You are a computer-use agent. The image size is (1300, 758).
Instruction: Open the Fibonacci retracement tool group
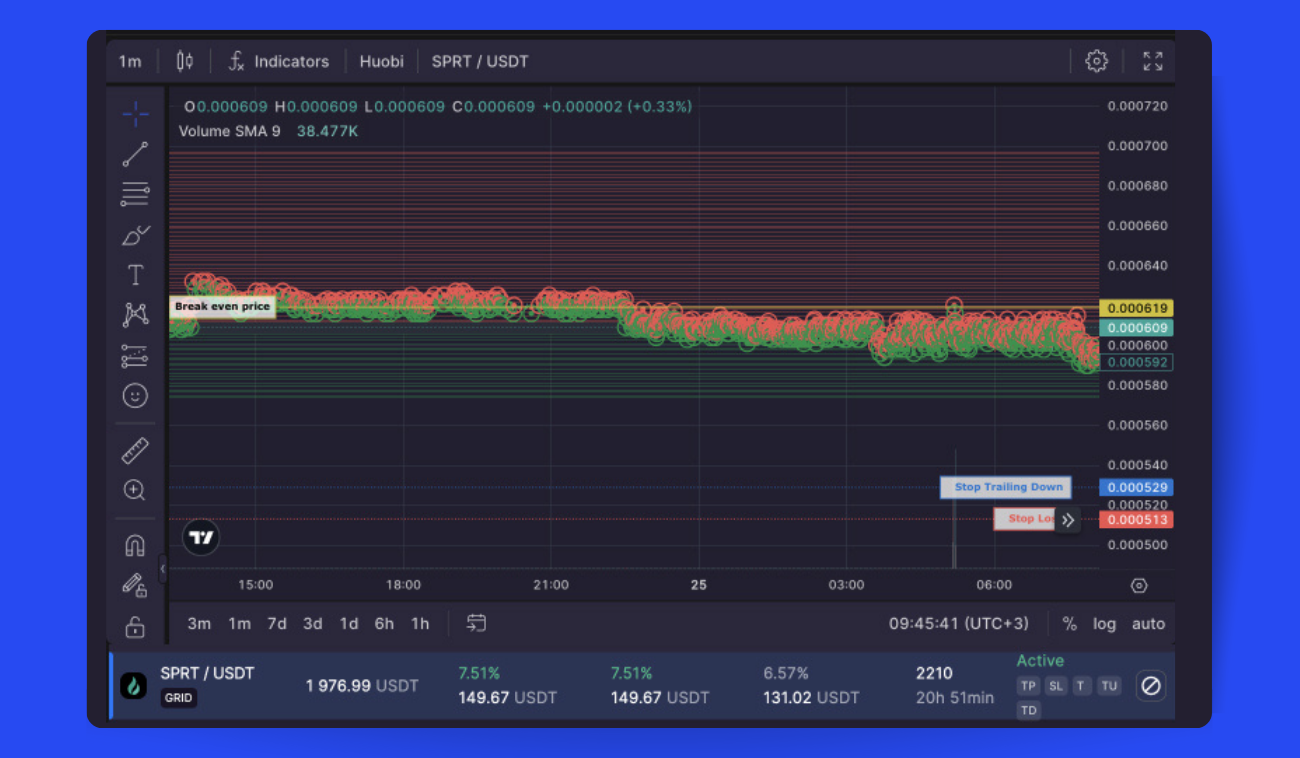point(136,194)
